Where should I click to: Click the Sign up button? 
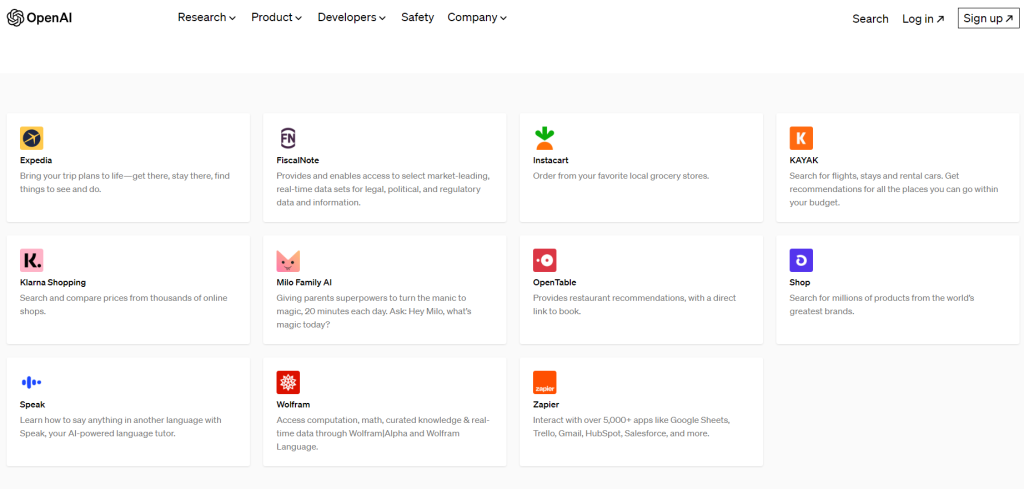pos(989,18)
